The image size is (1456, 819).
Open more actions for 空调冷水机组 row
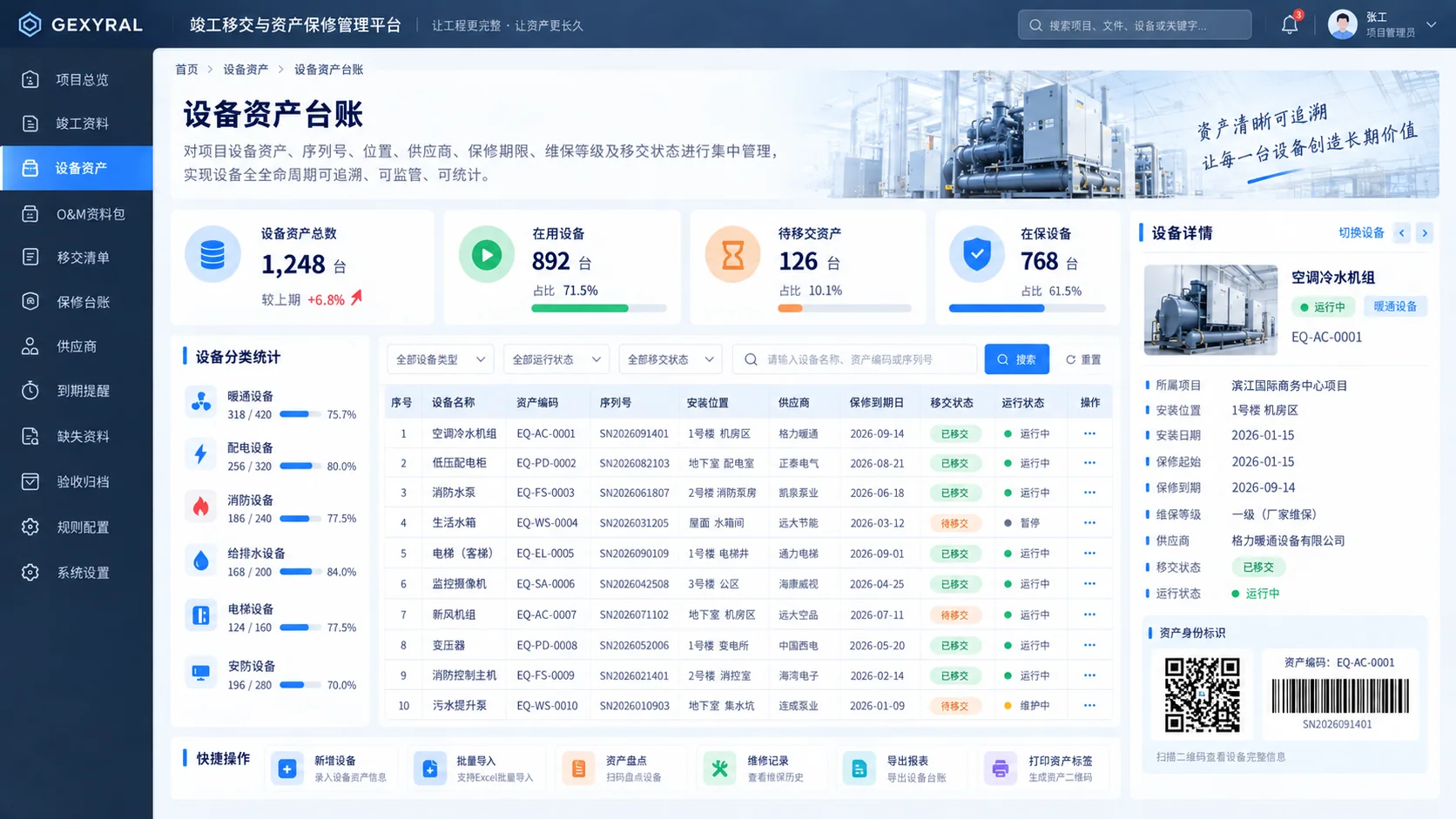[x=1089, y=433]
